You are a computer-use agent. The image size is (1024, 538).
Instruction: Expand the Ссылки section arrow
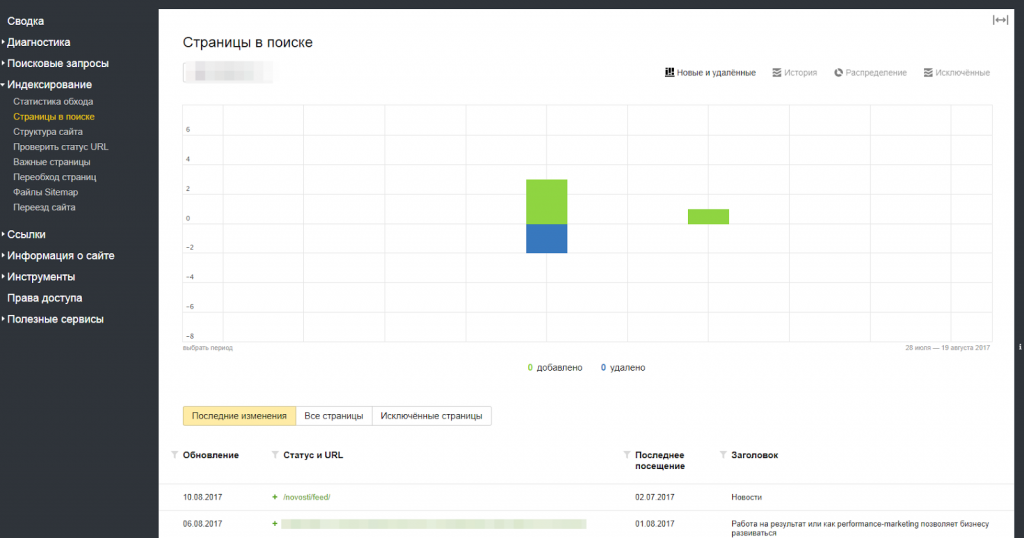[3, 234]
